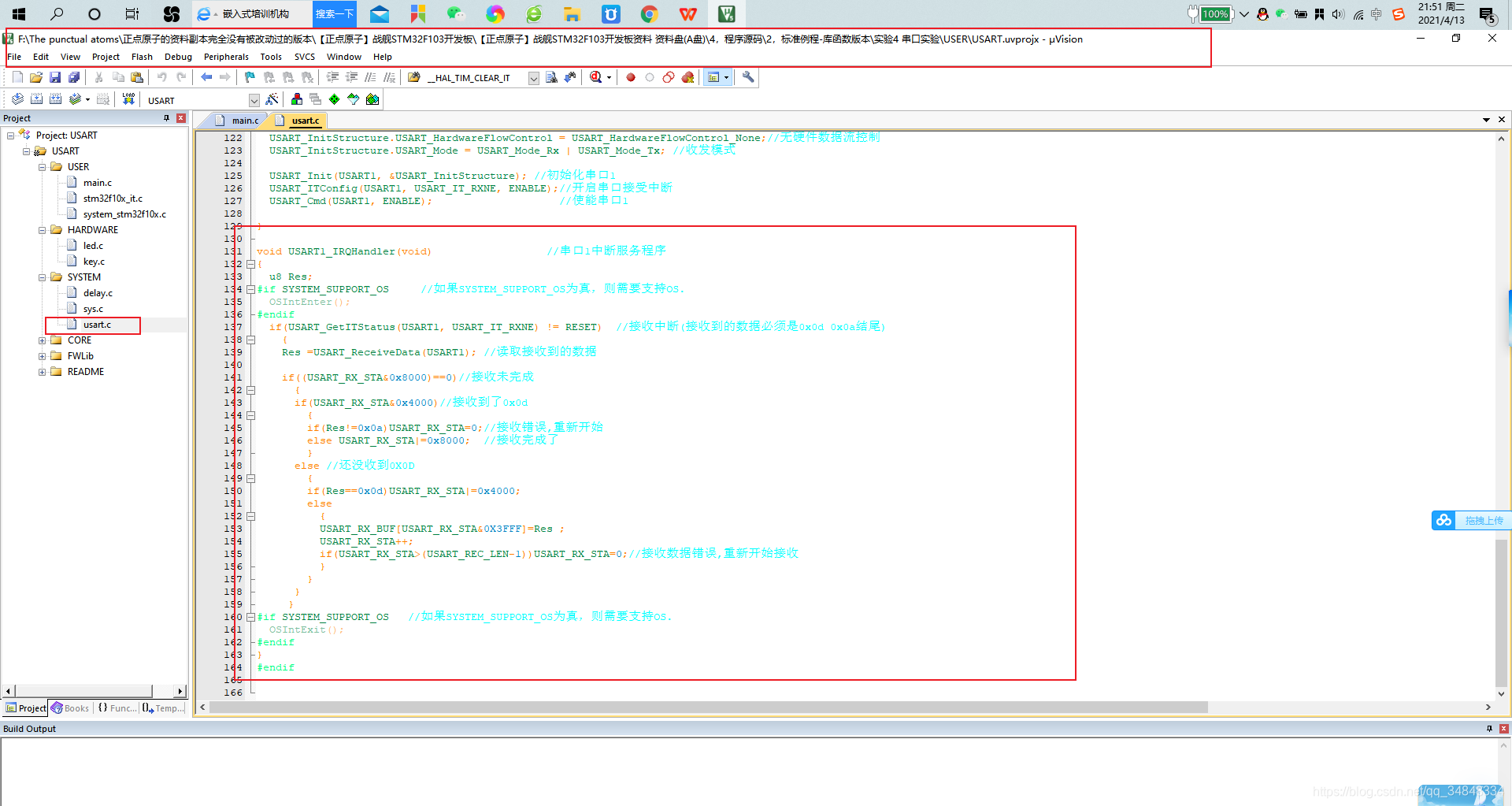Click the Rebuild all target files icon
Image resolution: width=1512 pixels, height=806 pixels.
[x=55, y=99]
